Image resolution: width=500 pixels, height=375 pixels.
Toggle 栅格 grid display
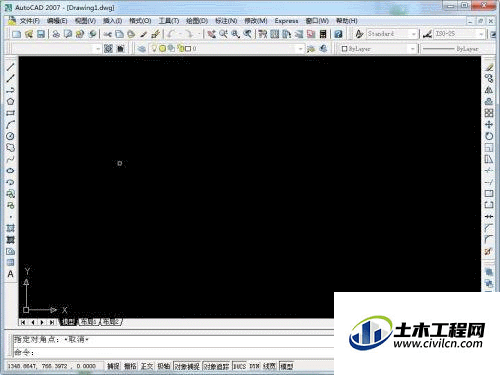130,366
